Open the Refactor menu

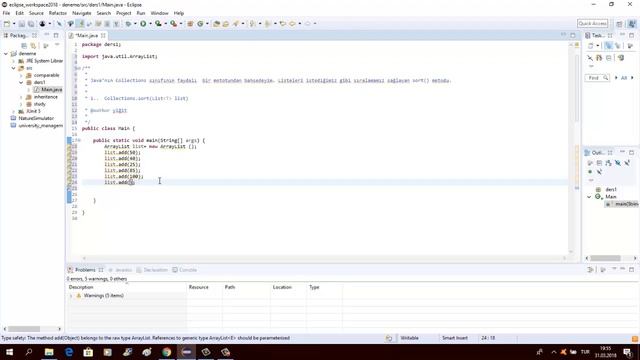tap(58, 13)
